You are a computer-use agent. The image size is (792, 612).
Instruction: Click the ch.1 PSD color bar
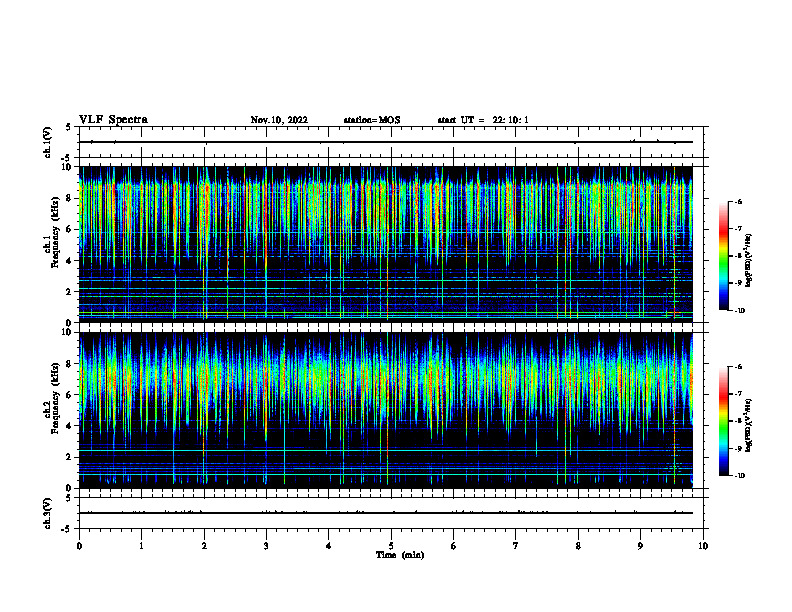point(724,256)
